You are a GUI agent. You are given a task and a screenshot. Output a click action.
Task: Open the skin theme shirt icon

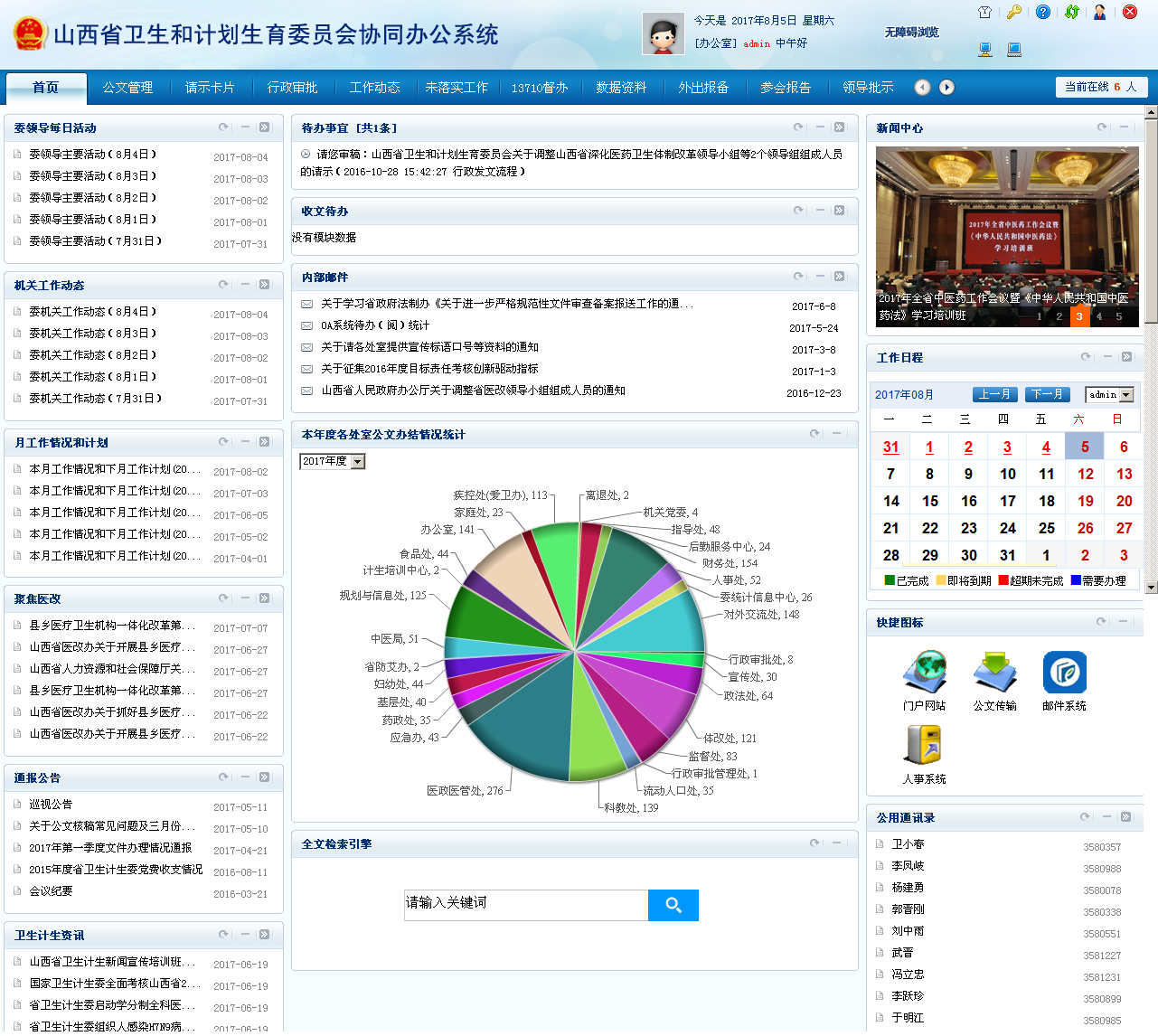(984, 13)
